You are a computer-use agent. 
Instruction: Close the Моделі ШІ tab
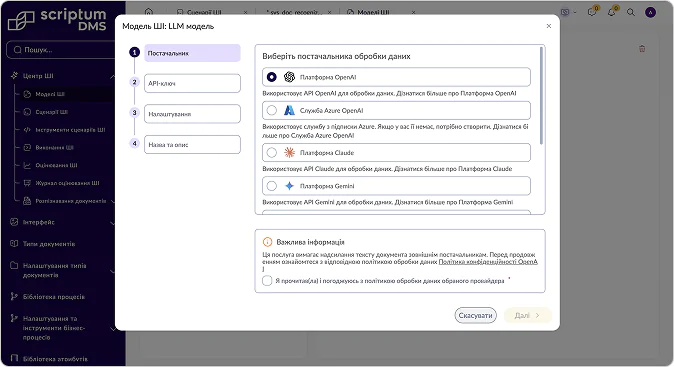coord(413,12)
